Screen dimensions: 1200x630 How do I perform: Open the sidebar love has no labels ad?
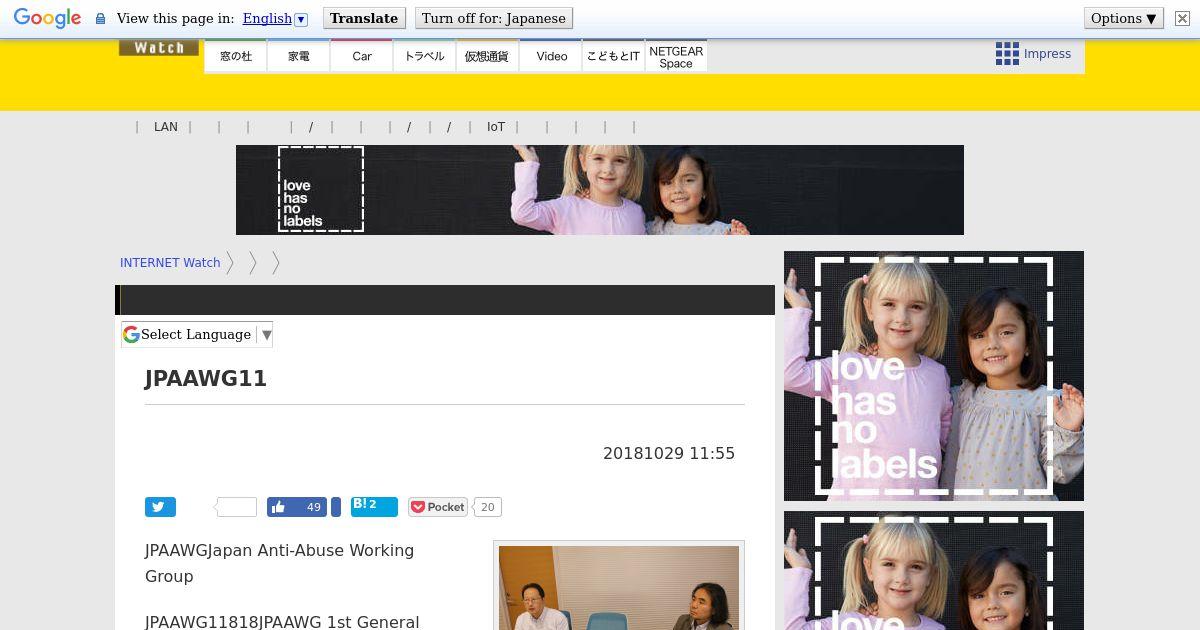click(x=934, y=376)
